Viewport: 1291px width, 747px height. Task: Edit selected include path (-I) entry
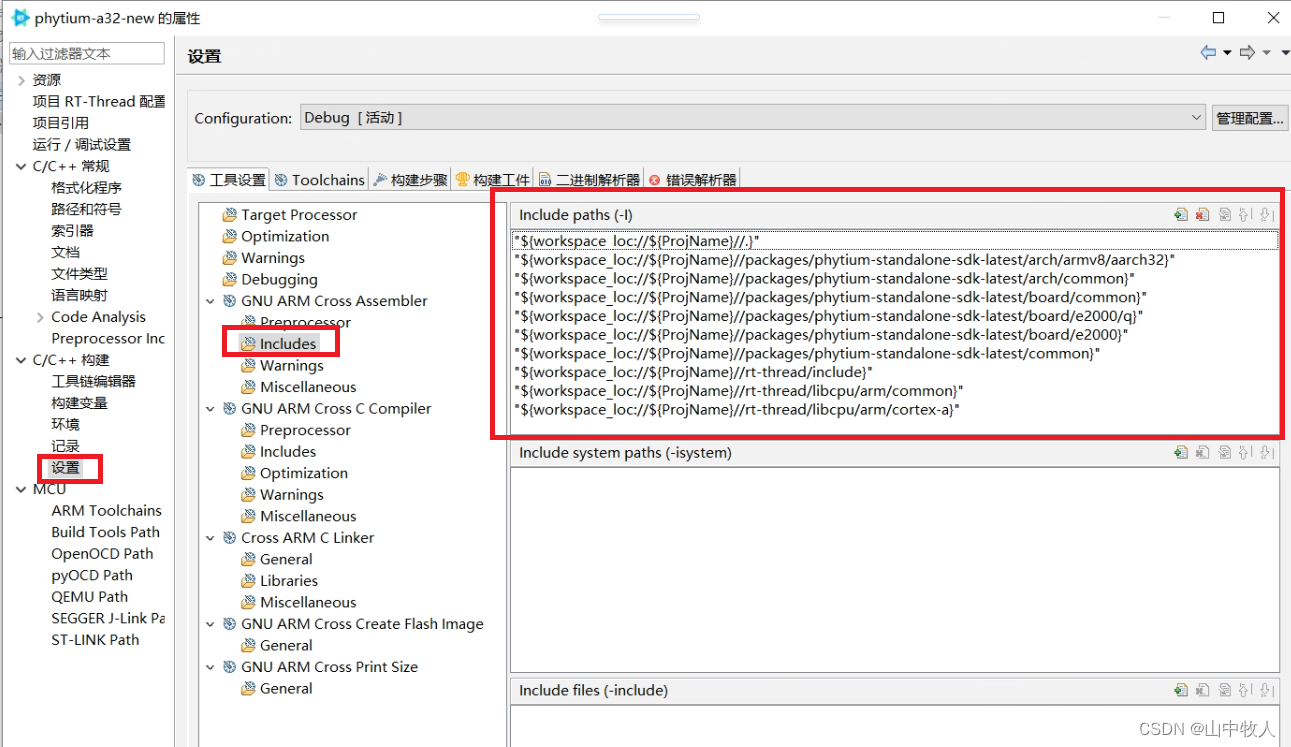[x=1224, y=215]
